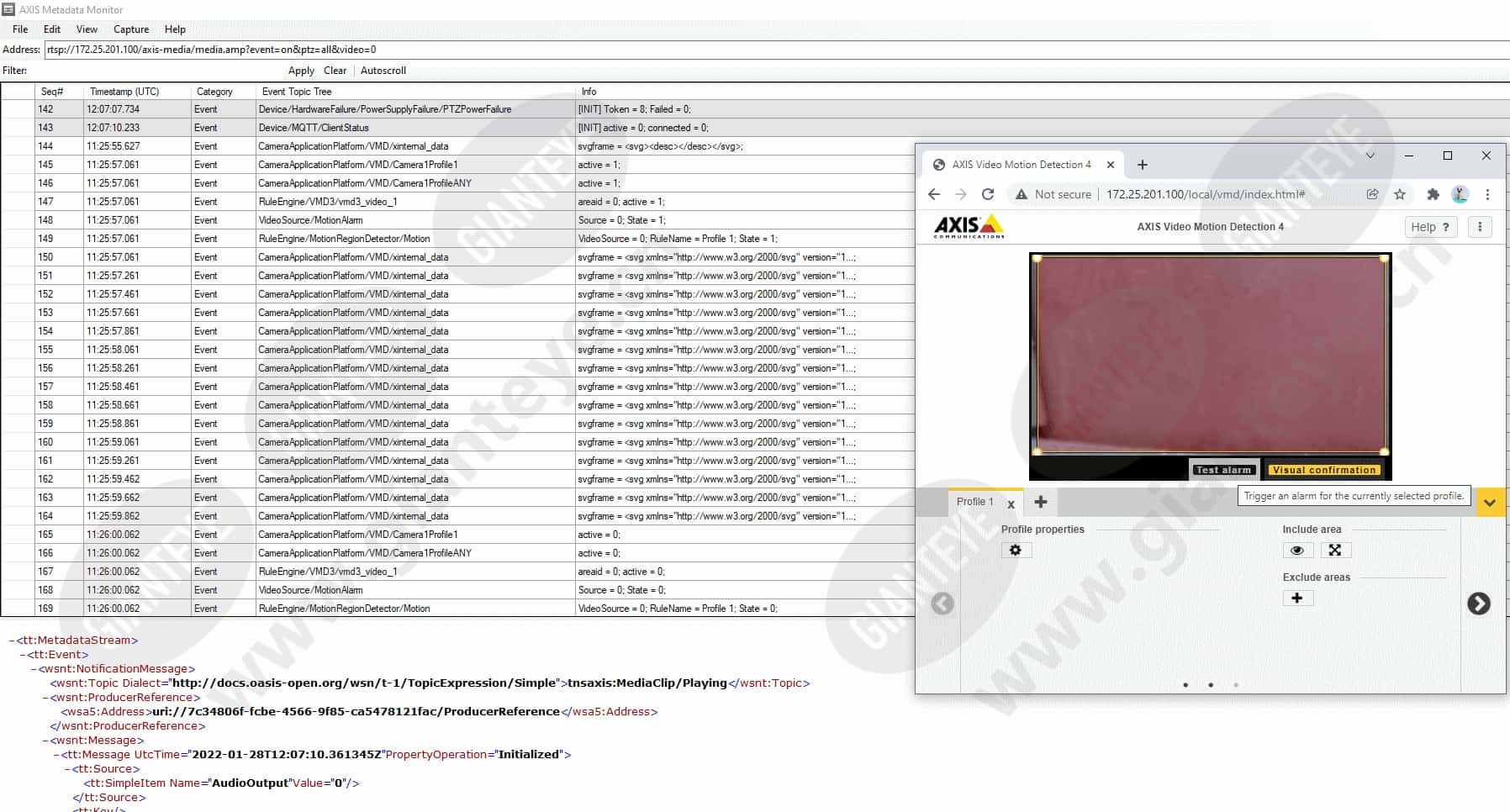
Task: Open the Capture menu
Action: (x=131, y=29)
